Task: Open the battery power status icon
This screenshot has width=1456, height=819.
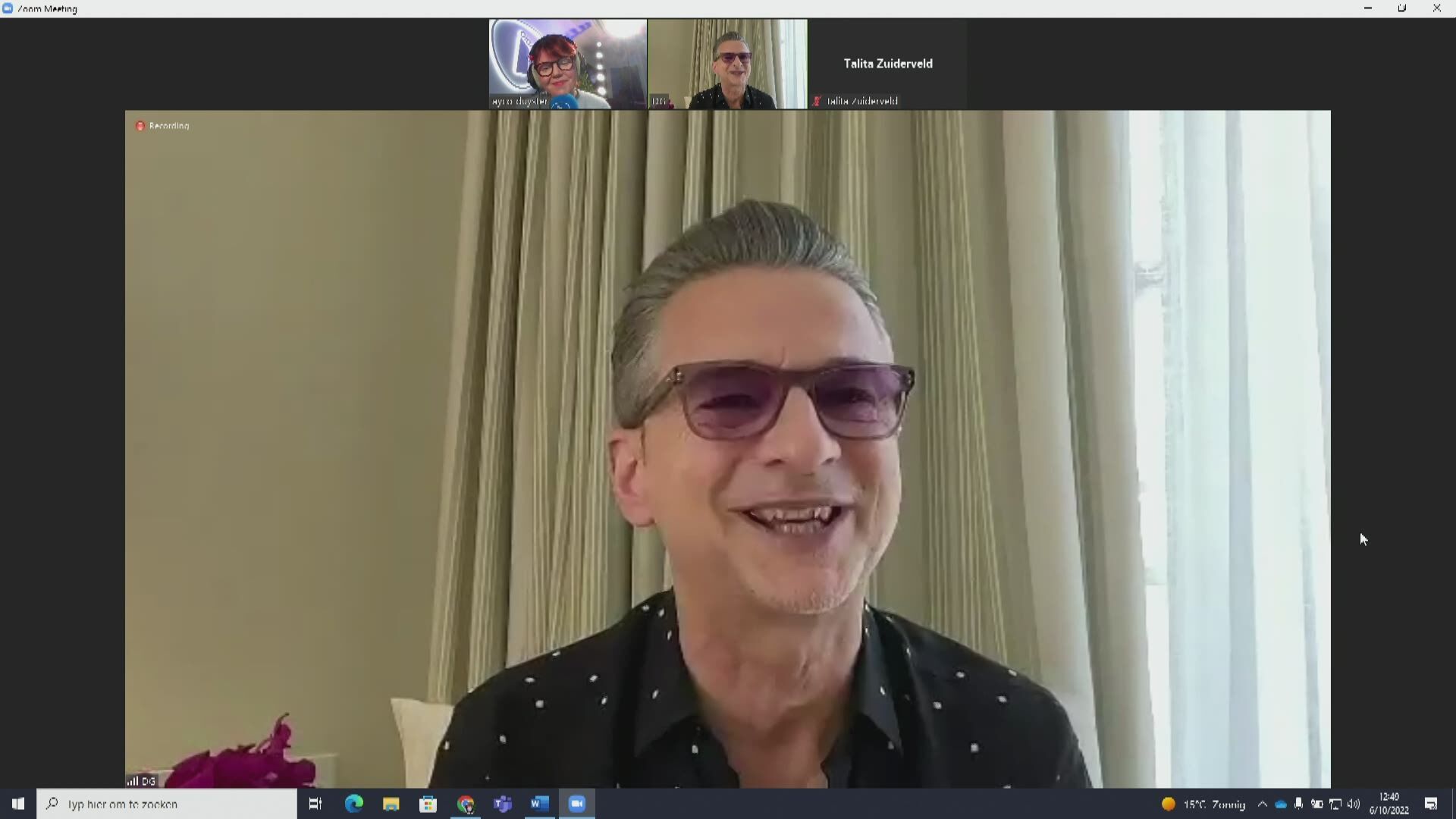Action: [x=1317, y=804]
